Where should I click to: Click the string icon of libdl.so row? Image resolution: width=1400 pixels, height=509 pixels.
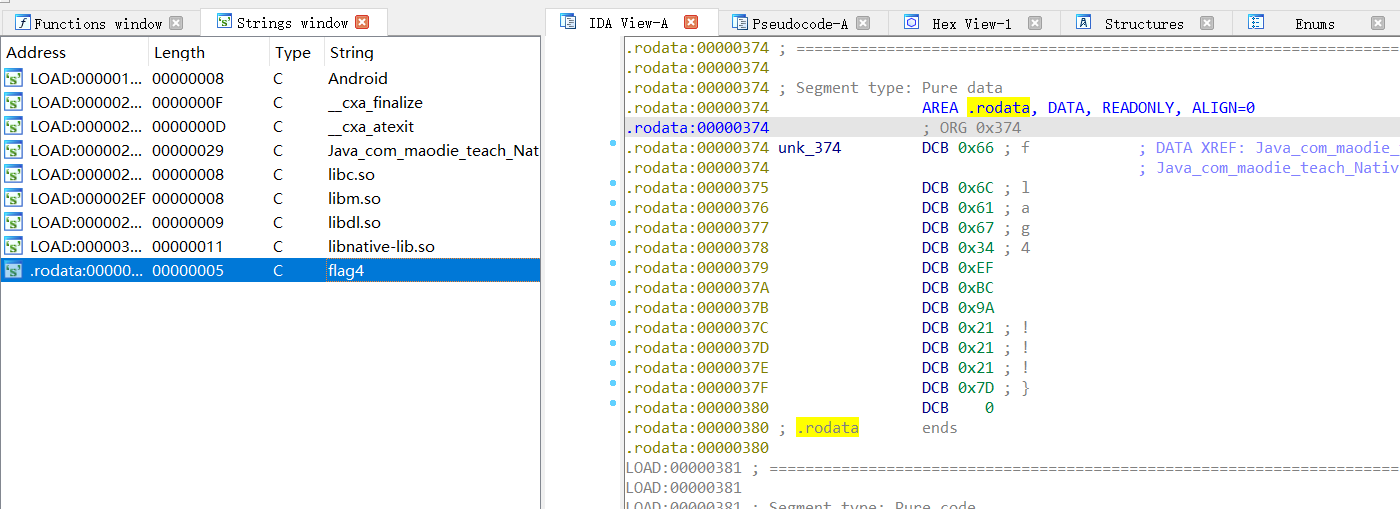pos(14,222)
